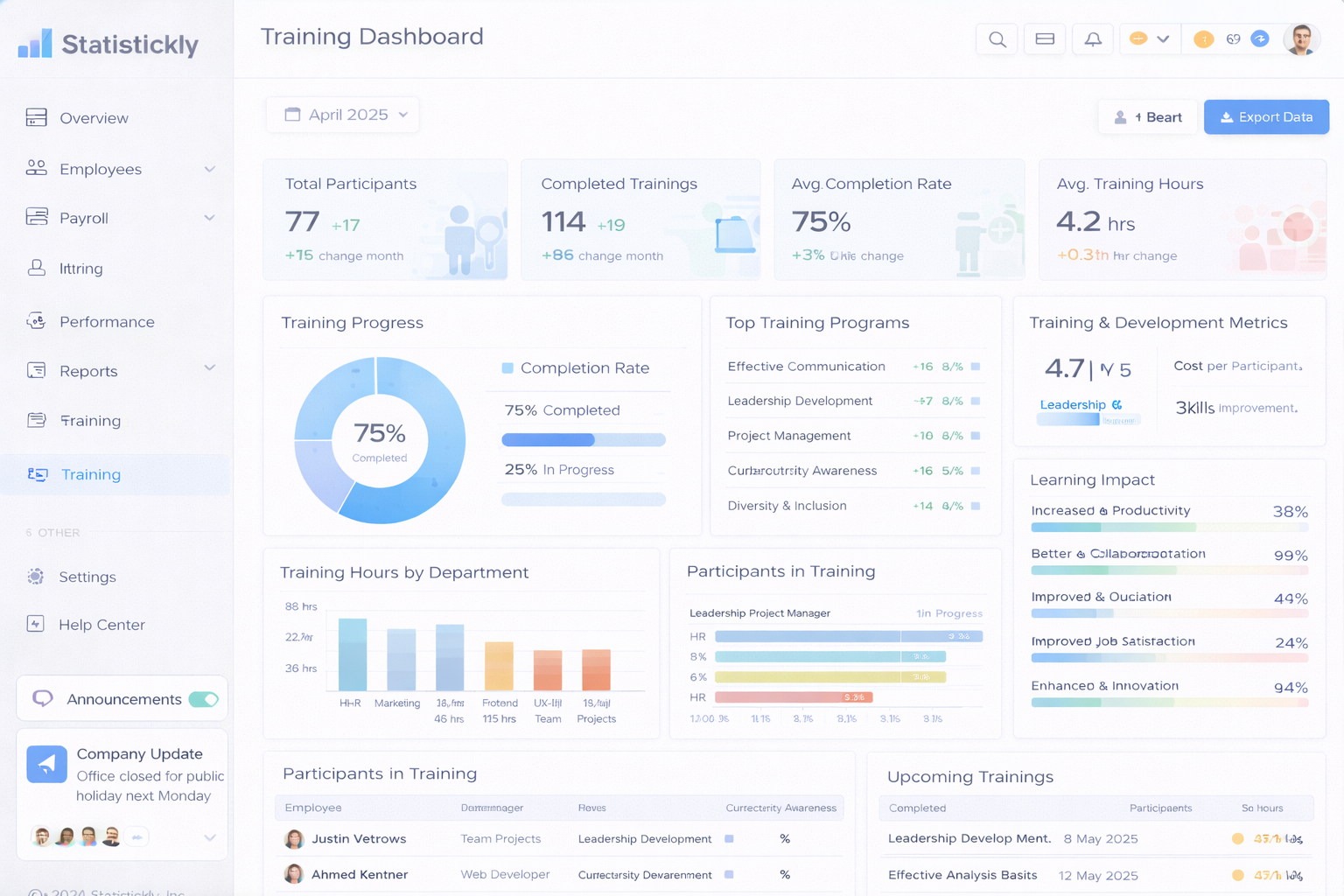Click the card view icon in header
This screenshot has width=1344, height=896.
point(1045,39)
